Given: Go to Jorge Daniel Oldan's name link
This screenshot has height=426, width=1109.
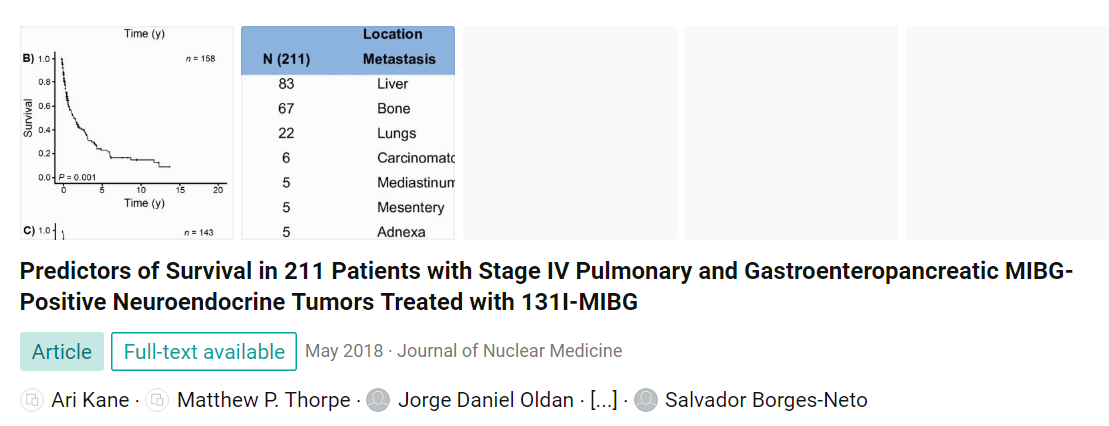Looking at the screenshot, I should 486,400.
